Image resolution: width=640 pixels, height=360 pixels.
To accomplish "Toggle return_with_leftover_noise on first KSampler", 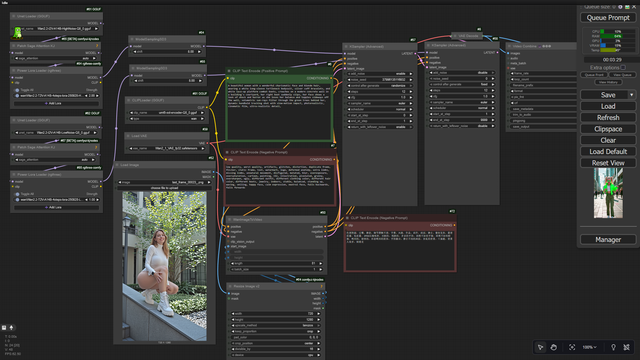I will tap(380, 127).
